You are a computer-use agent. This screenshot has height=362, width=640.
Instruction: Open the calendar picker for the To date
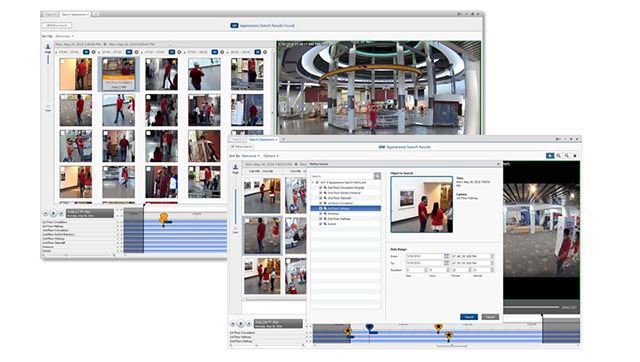point(446,263)
